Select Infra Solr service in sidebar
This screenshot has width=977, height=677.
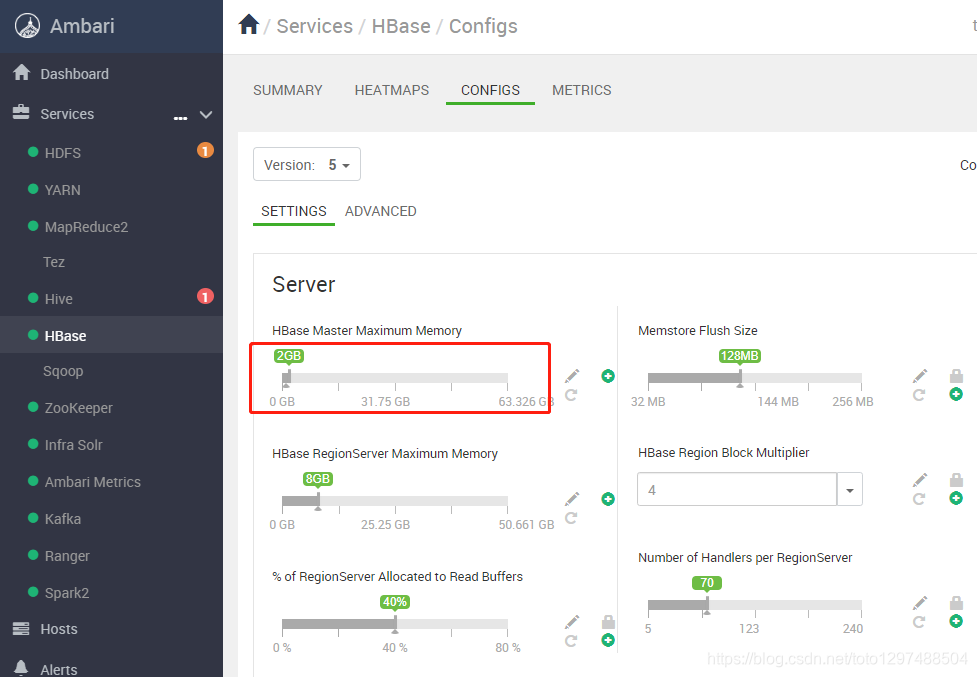(x=74, y=445)
